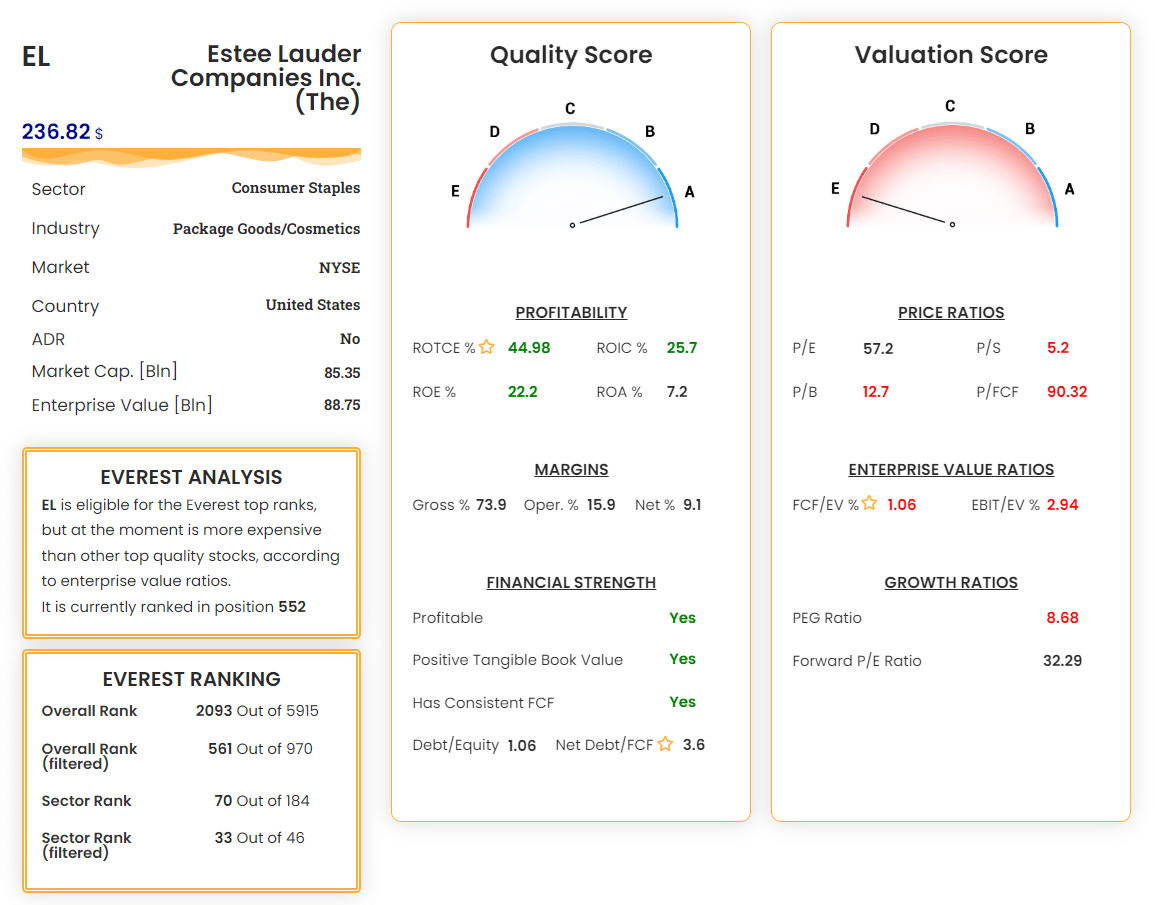Click the Estee Lauder Companies Inc. name
The image size is (1155, 905).
pos(266,77)
